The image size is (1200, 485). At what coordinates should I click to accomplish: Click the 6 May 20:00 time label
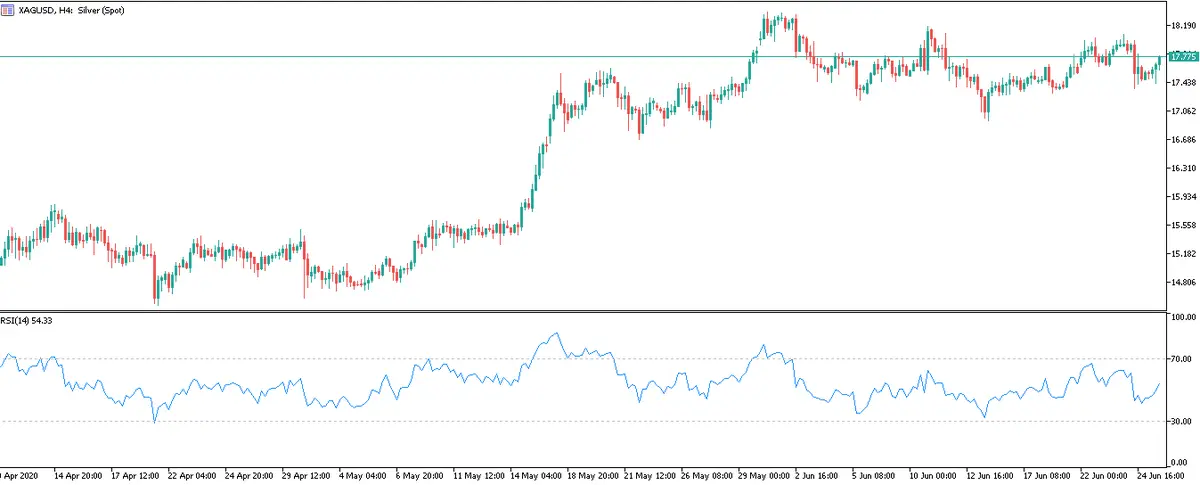(422, 475)
